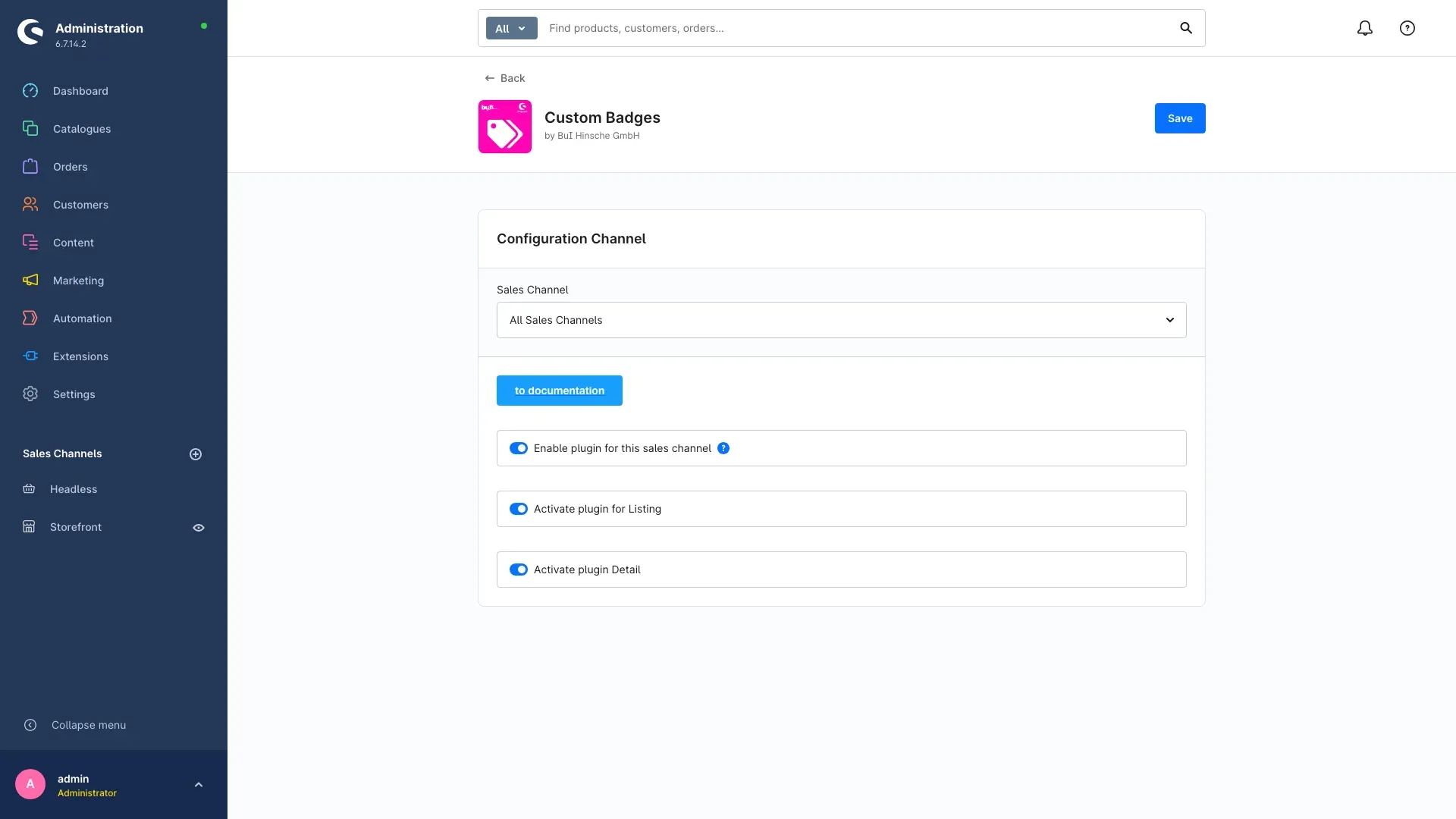
Task: Click the Content layout icon
Action: point(30,243)
